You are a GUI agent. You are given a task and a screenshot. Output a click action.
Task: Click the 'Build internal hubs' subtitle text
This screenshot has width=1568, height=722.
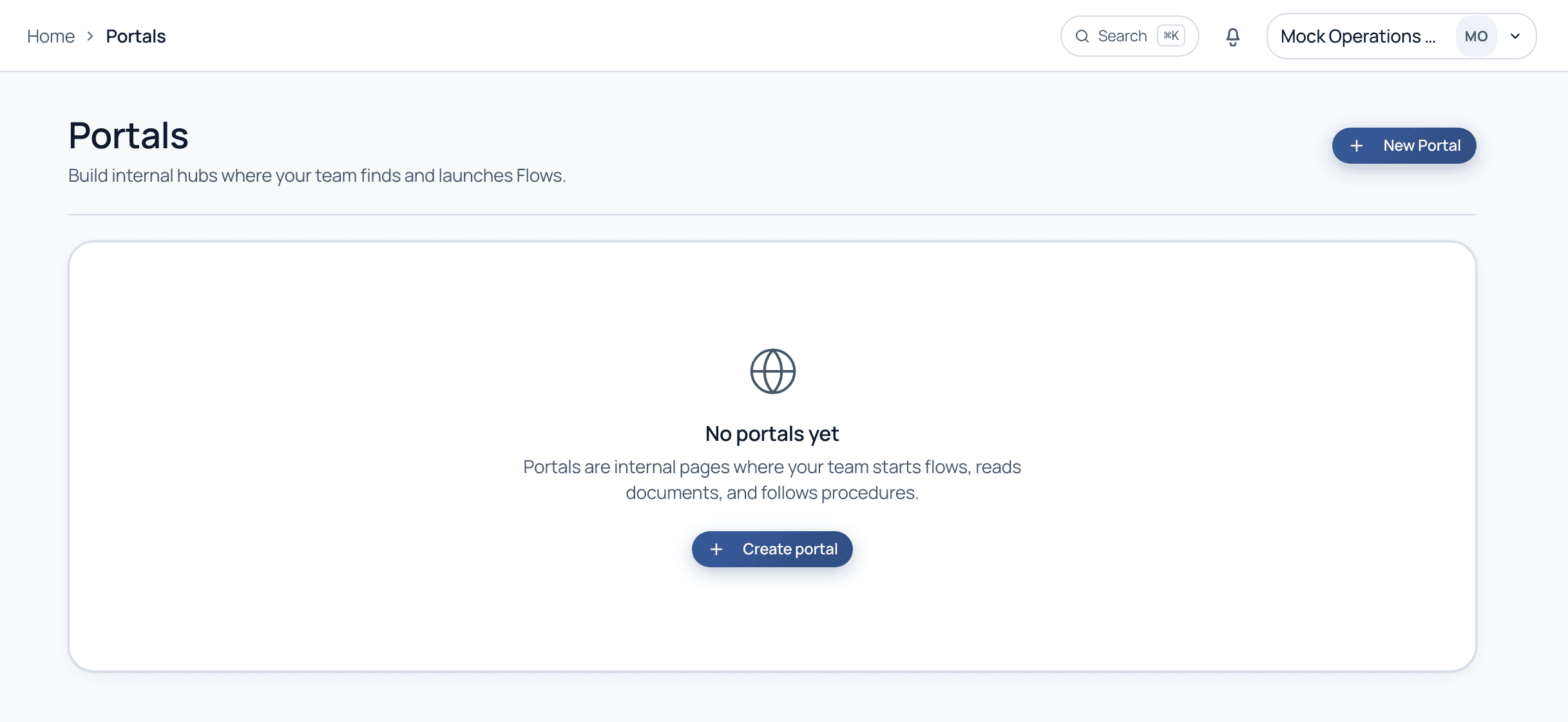pos(317,175)
